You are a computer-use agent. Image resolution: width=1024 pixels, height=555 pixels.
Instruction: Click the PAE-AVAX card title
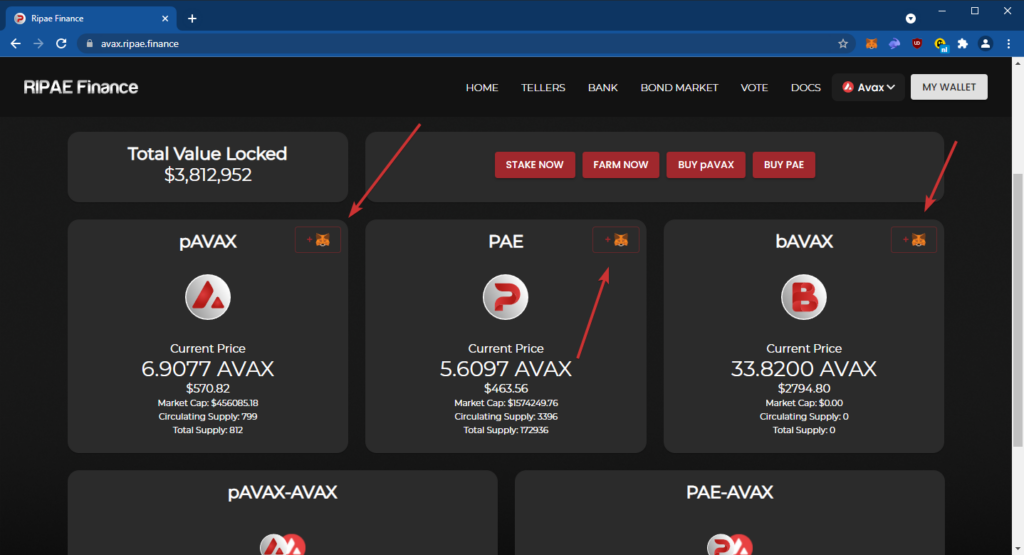[729, 492]
